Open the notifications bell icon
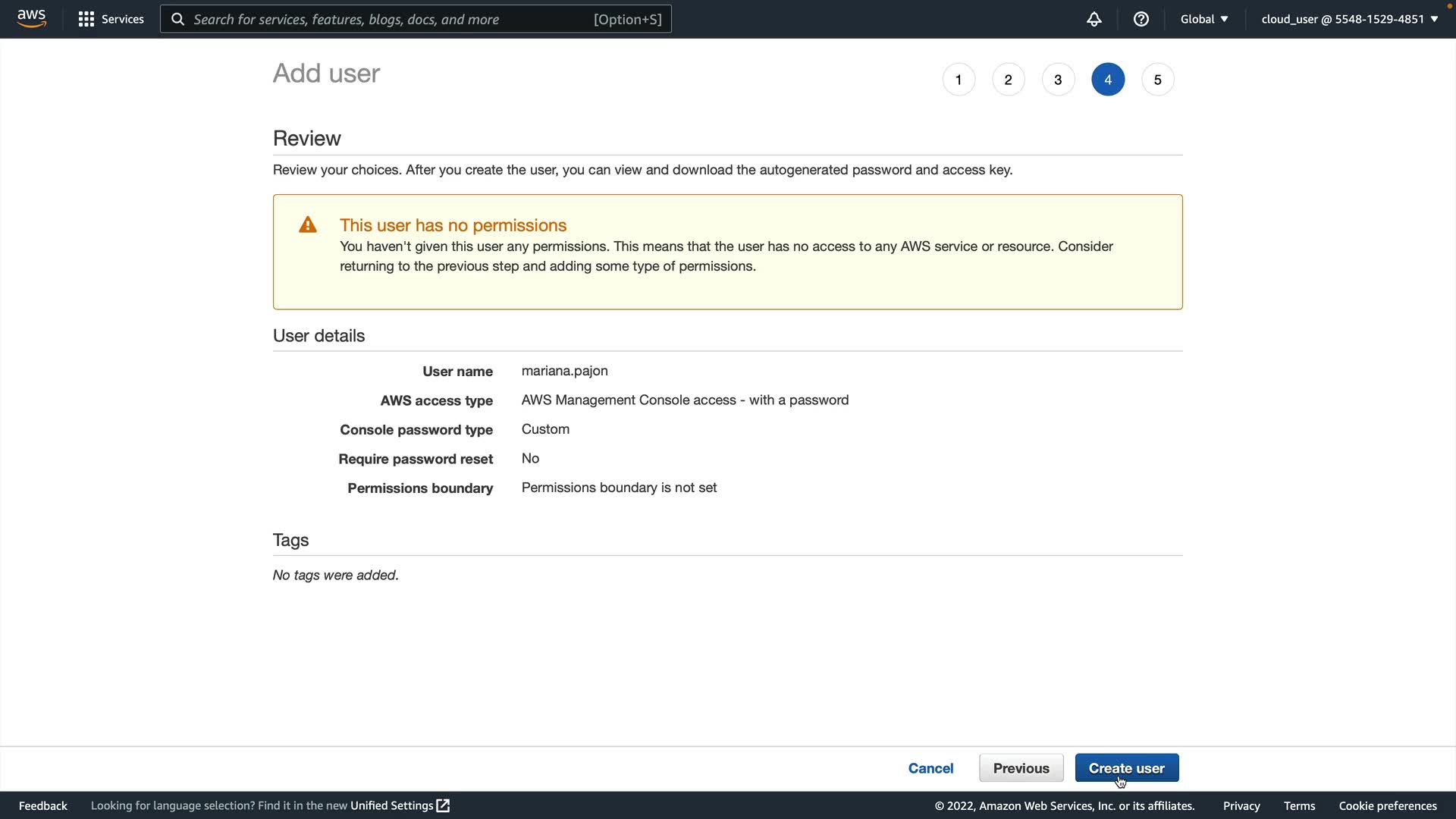 (x=1094, y=19)
